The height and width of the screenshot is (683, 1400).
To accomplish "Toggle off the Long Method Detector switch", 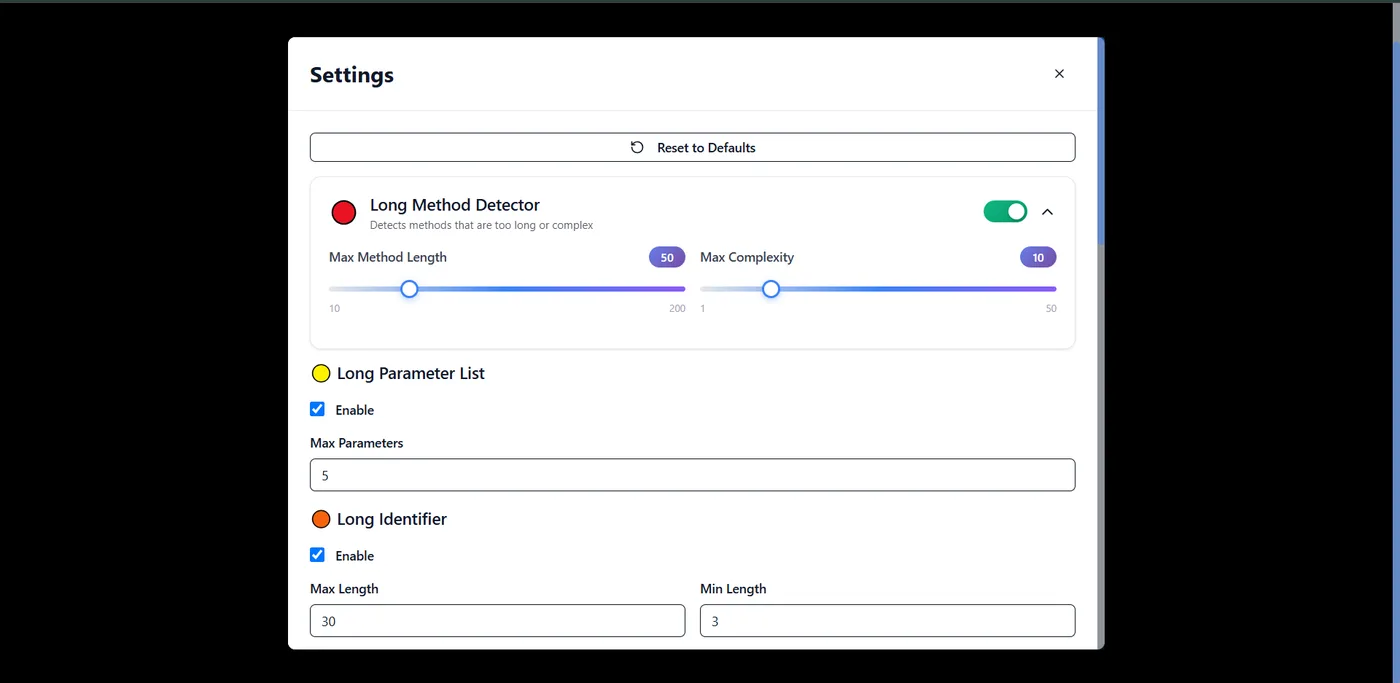I will click(1005, 212).
